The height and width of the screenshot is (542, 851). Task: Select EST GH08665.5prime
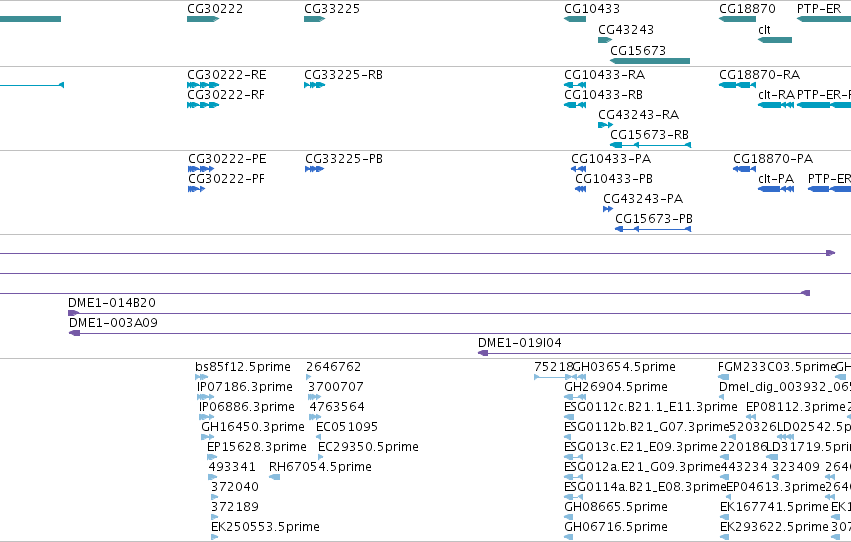point(569,518)
